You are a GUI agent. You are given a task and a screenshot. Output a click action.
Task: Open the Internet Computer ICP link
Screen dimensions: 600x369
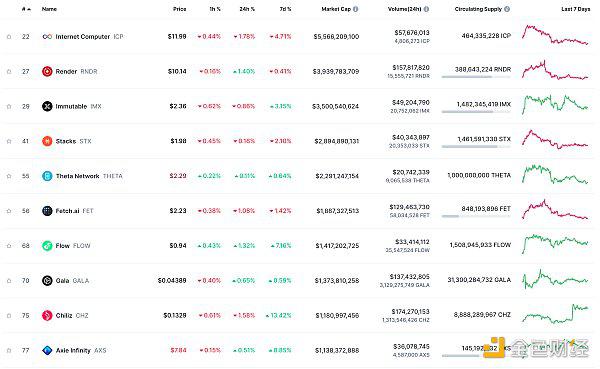click(90, 37)
